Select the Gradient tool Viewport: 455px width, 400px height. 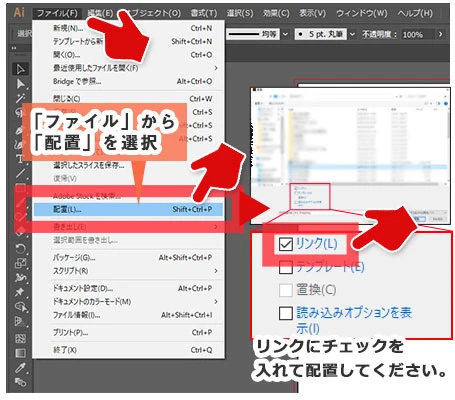20,353
